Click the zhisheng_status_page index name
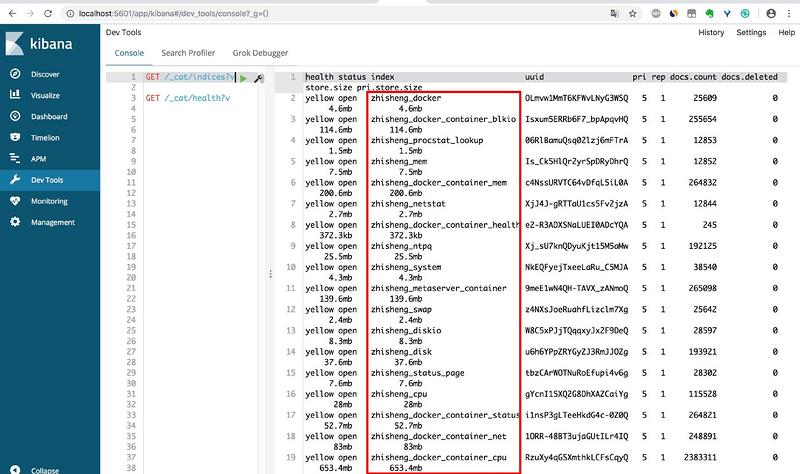Viewport: 800px width, 474px height. pyautogui.click(x=417, y=373)
